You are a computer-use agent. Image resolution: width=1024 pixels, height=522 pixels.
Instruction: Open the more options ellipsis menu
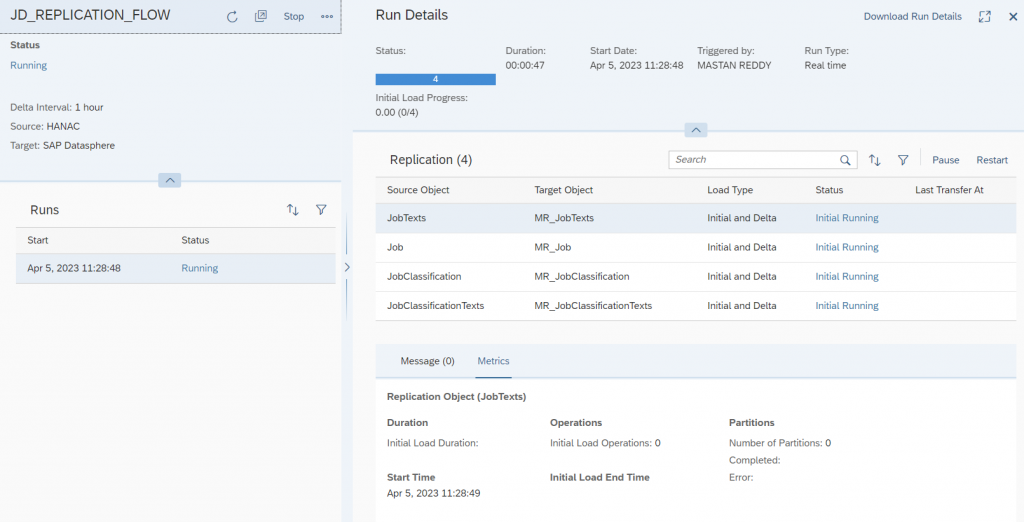point(327,16)
